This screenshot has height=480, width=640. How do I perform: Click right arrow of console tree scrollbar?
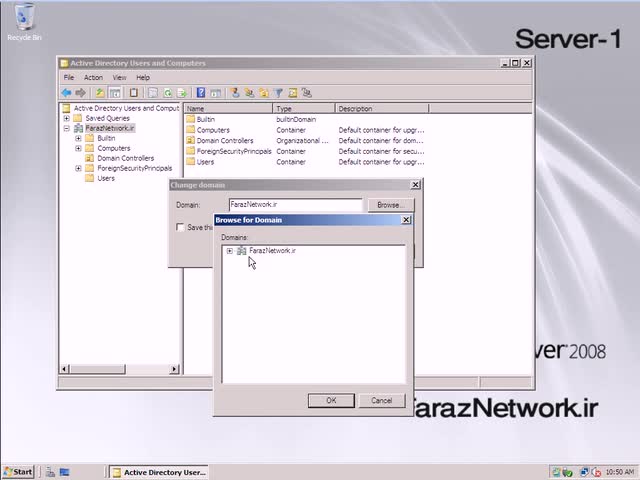click(x=174, y=369)
